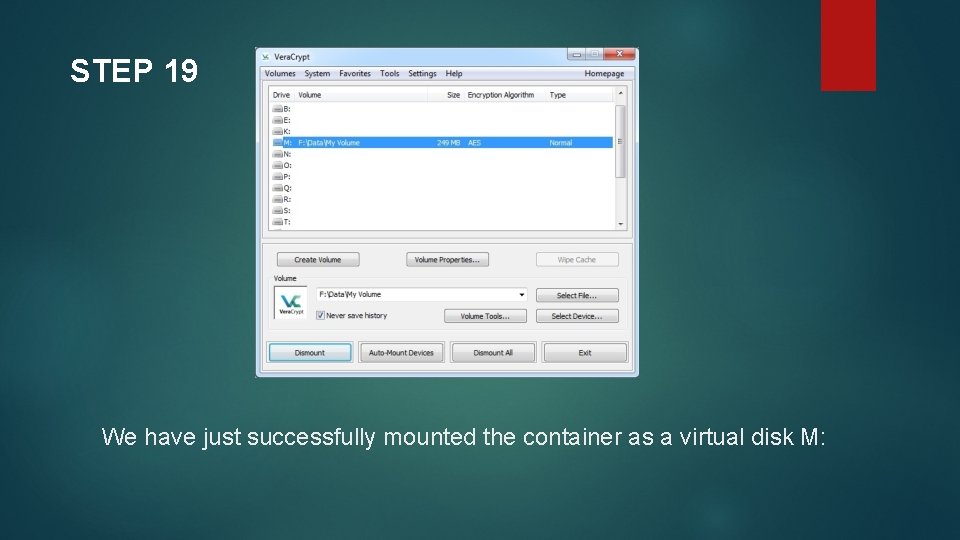The image size is (960, 540).
Task: Close the VeraCrypt window
Action: [620, 54]
